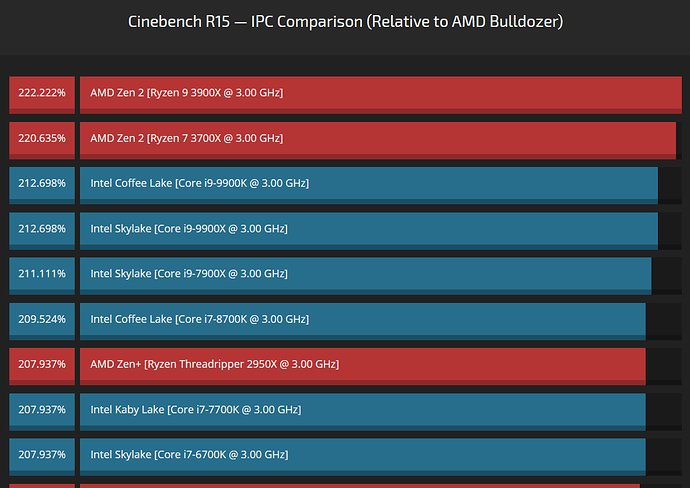Select the Intel Kaby Lake Core i7-7700K bar
690x488 pixels.
363,412
